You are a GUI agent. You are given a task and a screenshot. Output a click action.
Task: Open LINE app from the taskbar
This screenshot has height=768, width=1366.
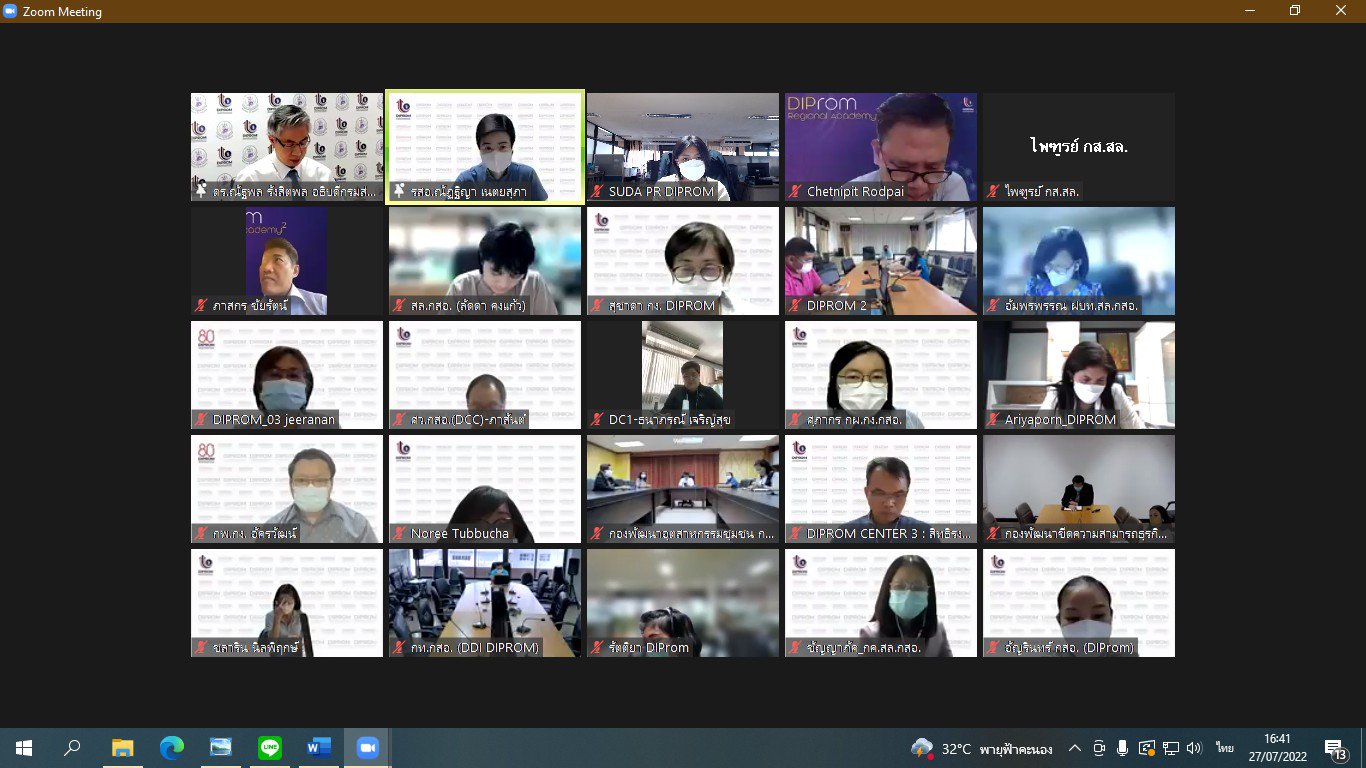(270, 748)
